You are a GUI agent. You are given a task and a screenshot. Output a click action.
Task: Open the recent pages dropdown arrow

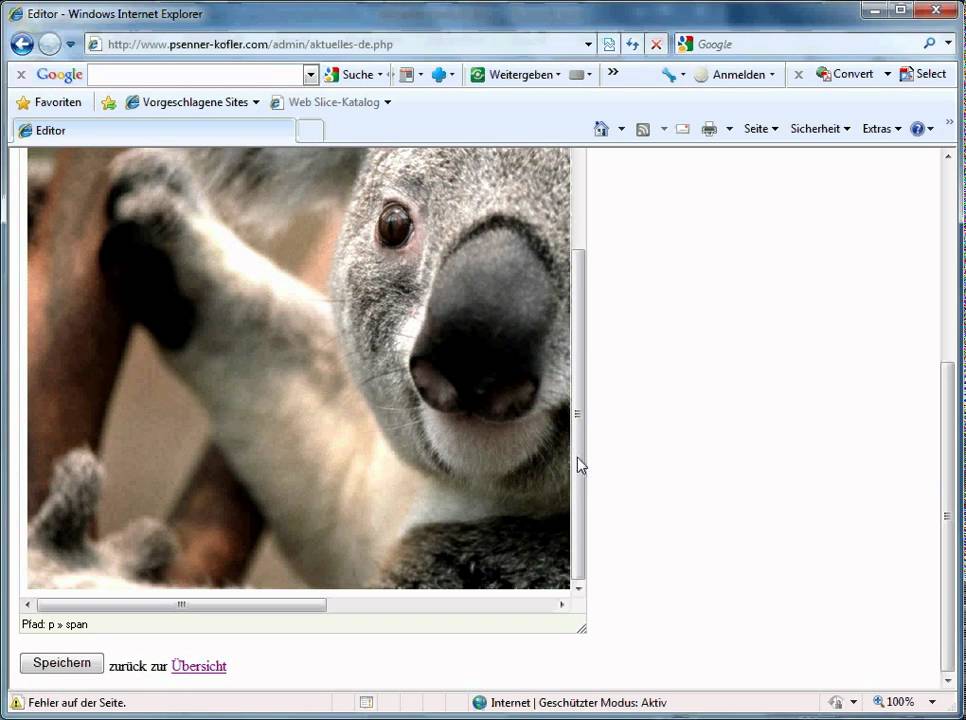click(x=70, y=44)
